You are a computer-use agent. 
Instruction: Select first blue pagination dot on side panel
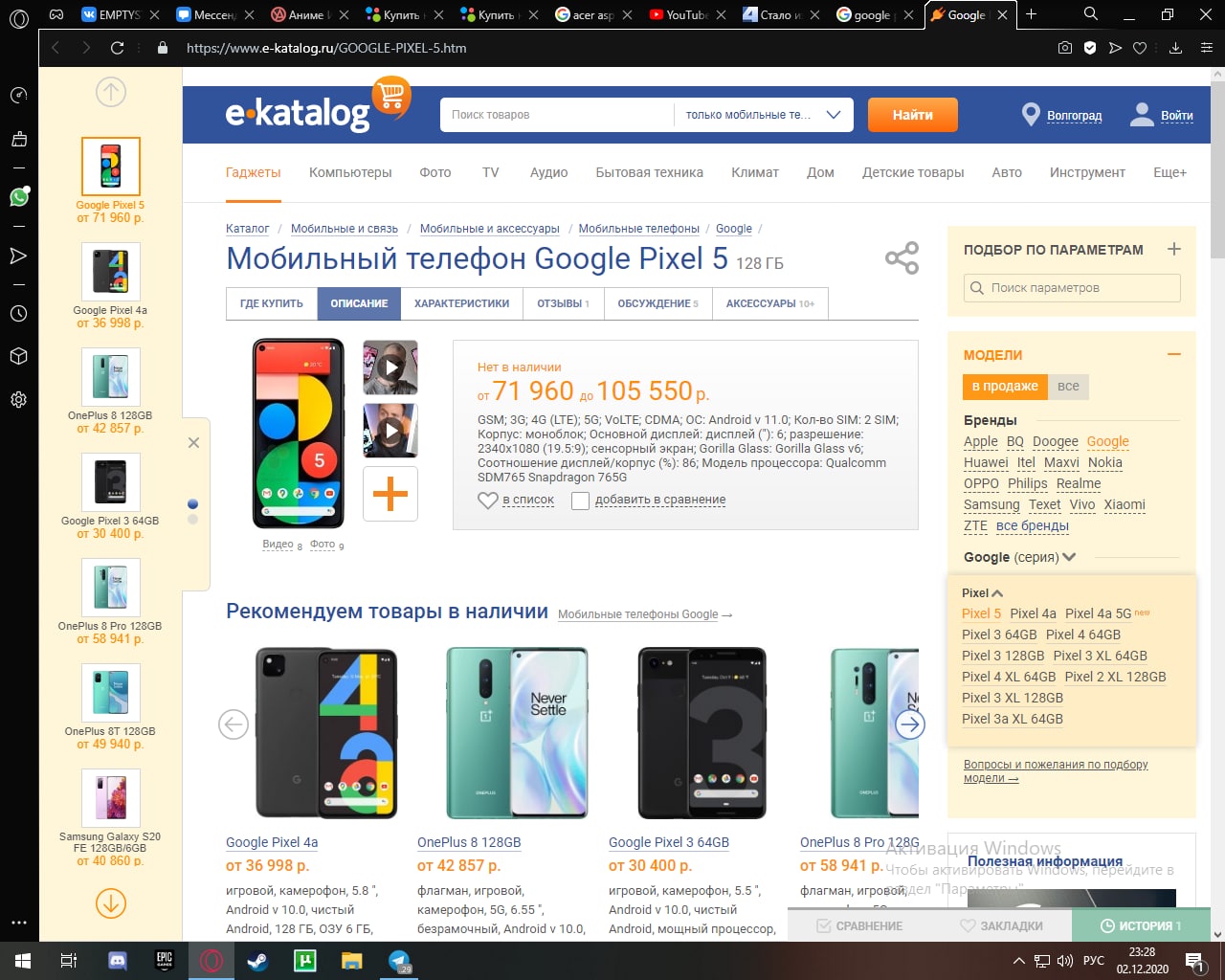192,504
